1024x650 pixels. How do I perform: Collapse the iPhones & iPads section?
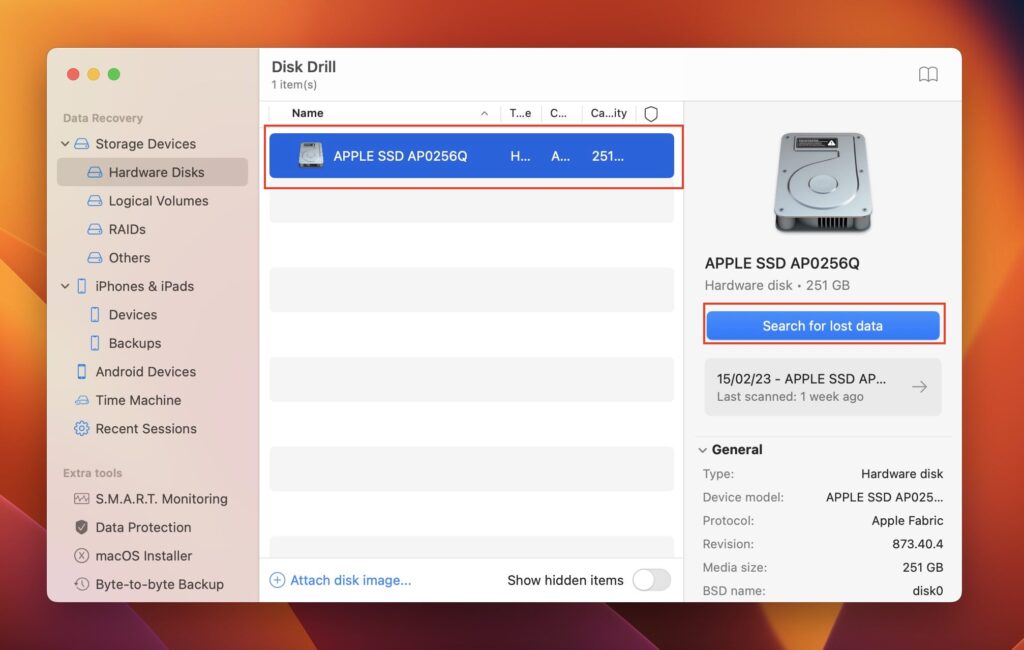[65, 286]
